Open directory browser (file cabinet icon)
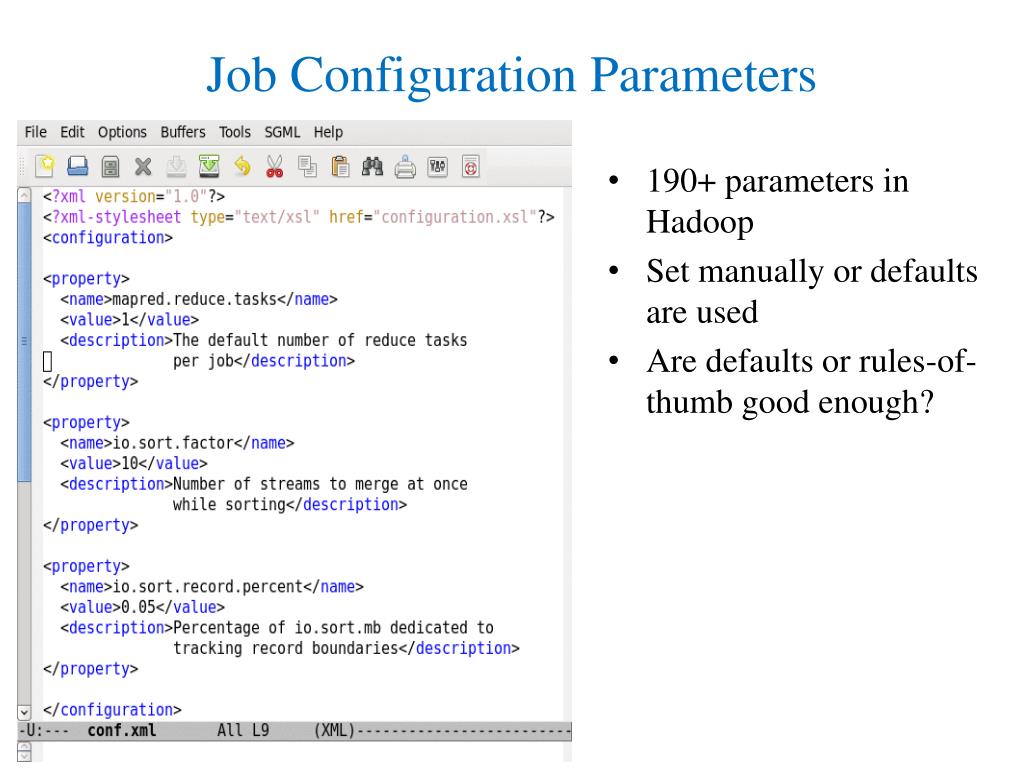1024x768 pixels. coord(110,167)
